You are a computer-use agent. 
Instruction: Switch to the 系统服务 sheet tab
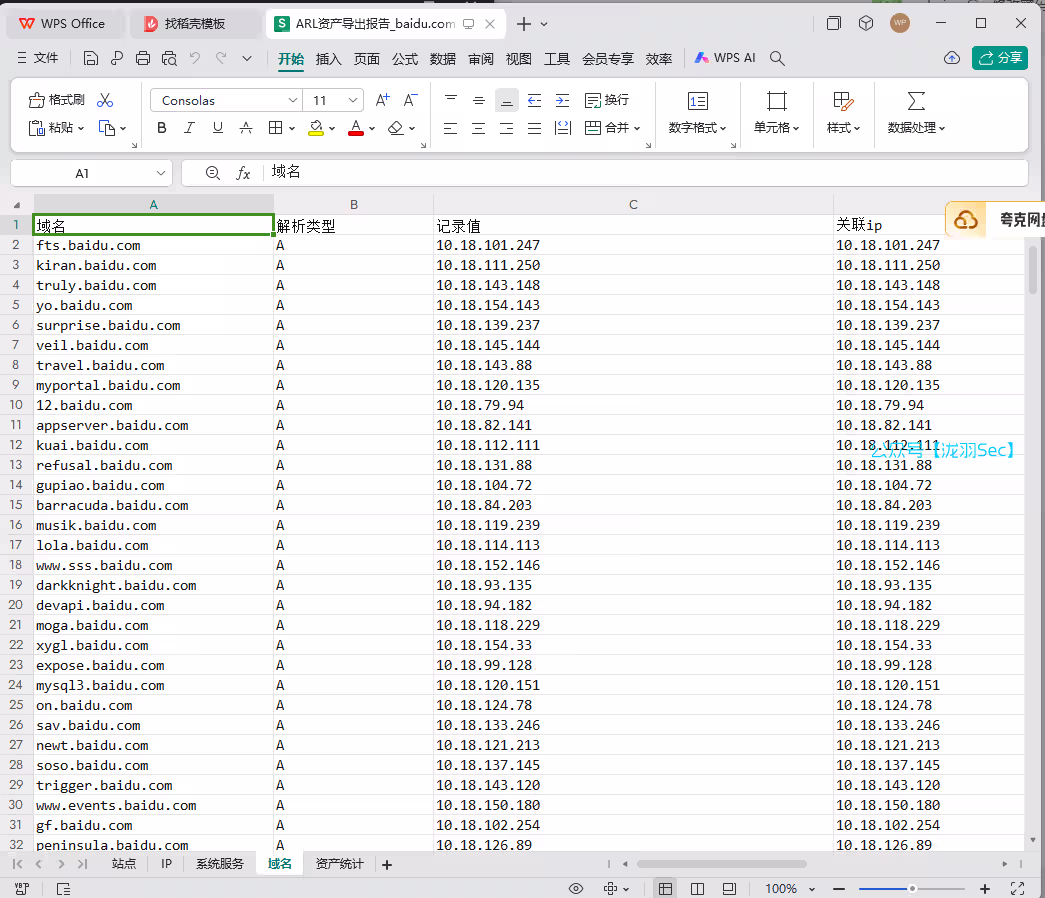point(219,864)
